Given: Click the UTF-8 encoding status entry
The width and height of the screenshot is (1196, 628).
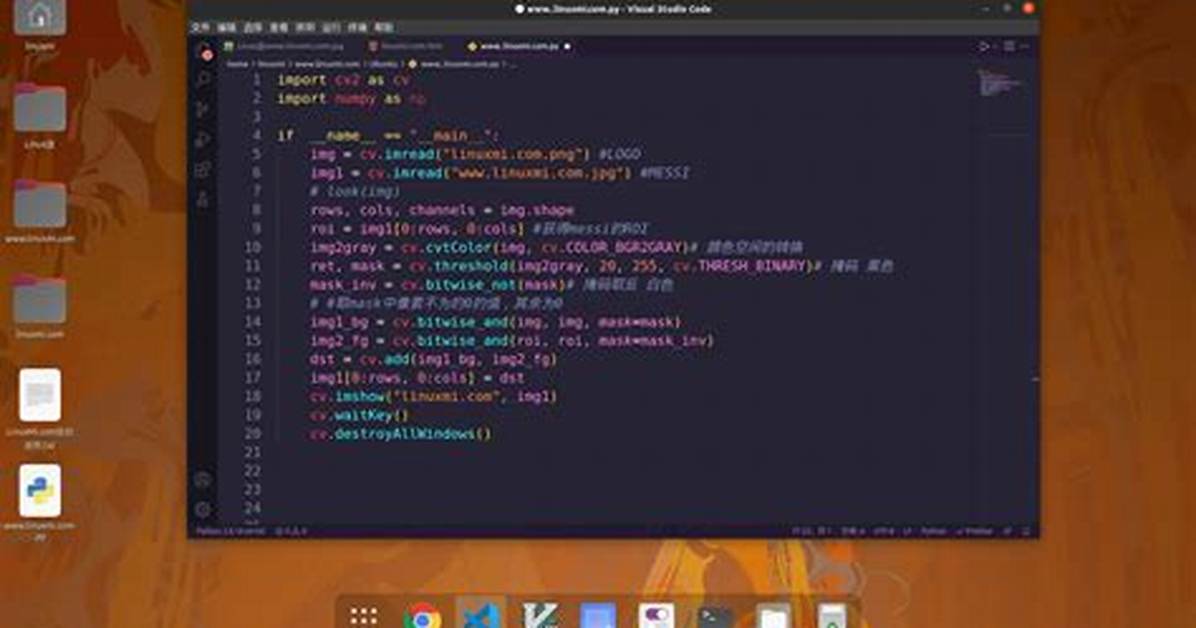Looking at the screenshot, I should click(883, 531).
